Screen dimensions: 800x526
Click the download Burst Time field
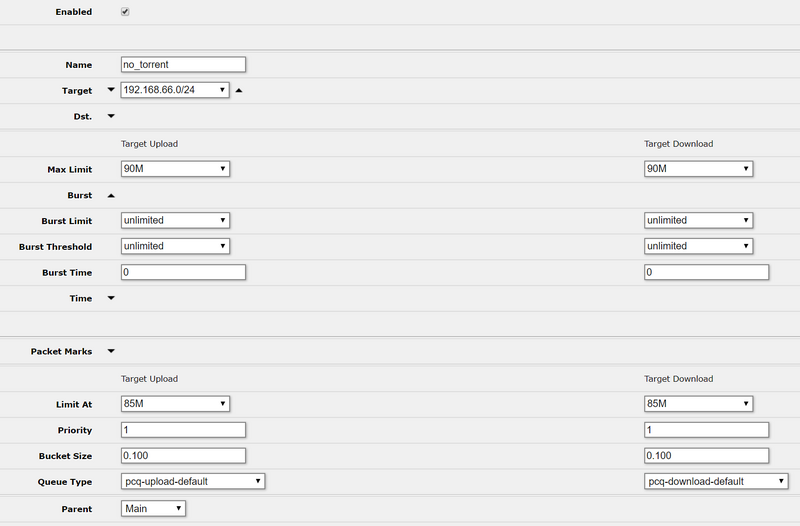(706, 272)
